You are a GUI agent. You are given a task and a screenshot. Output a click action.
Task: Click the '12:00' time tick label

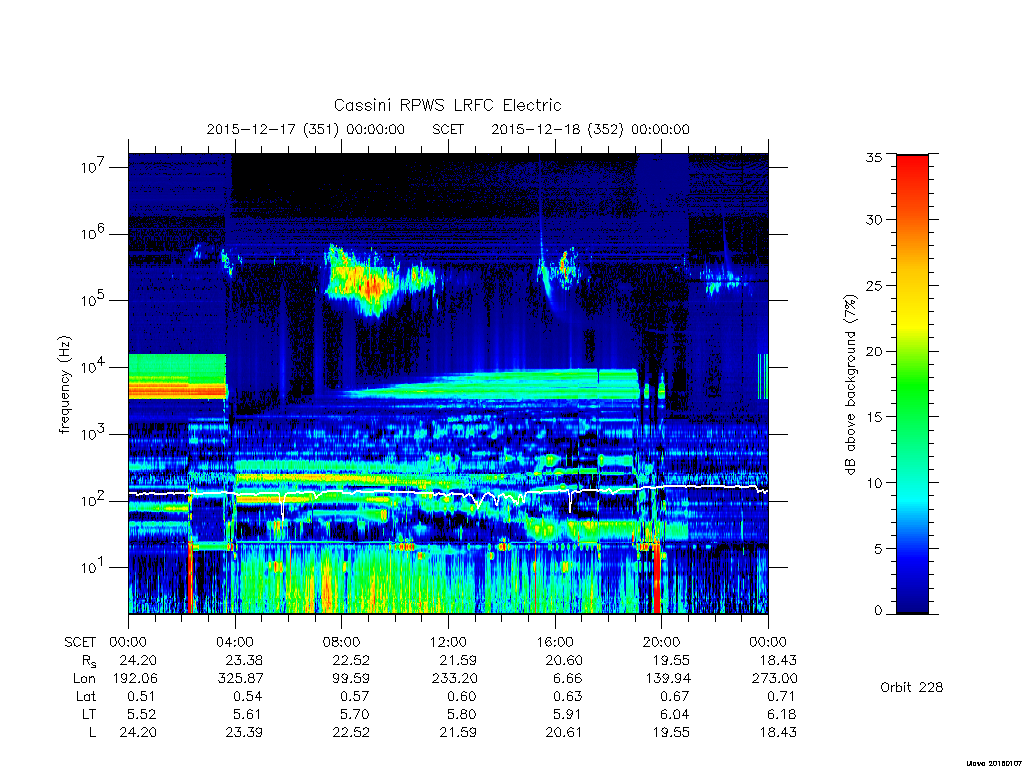pyautogui.click(x=448, y=643)
